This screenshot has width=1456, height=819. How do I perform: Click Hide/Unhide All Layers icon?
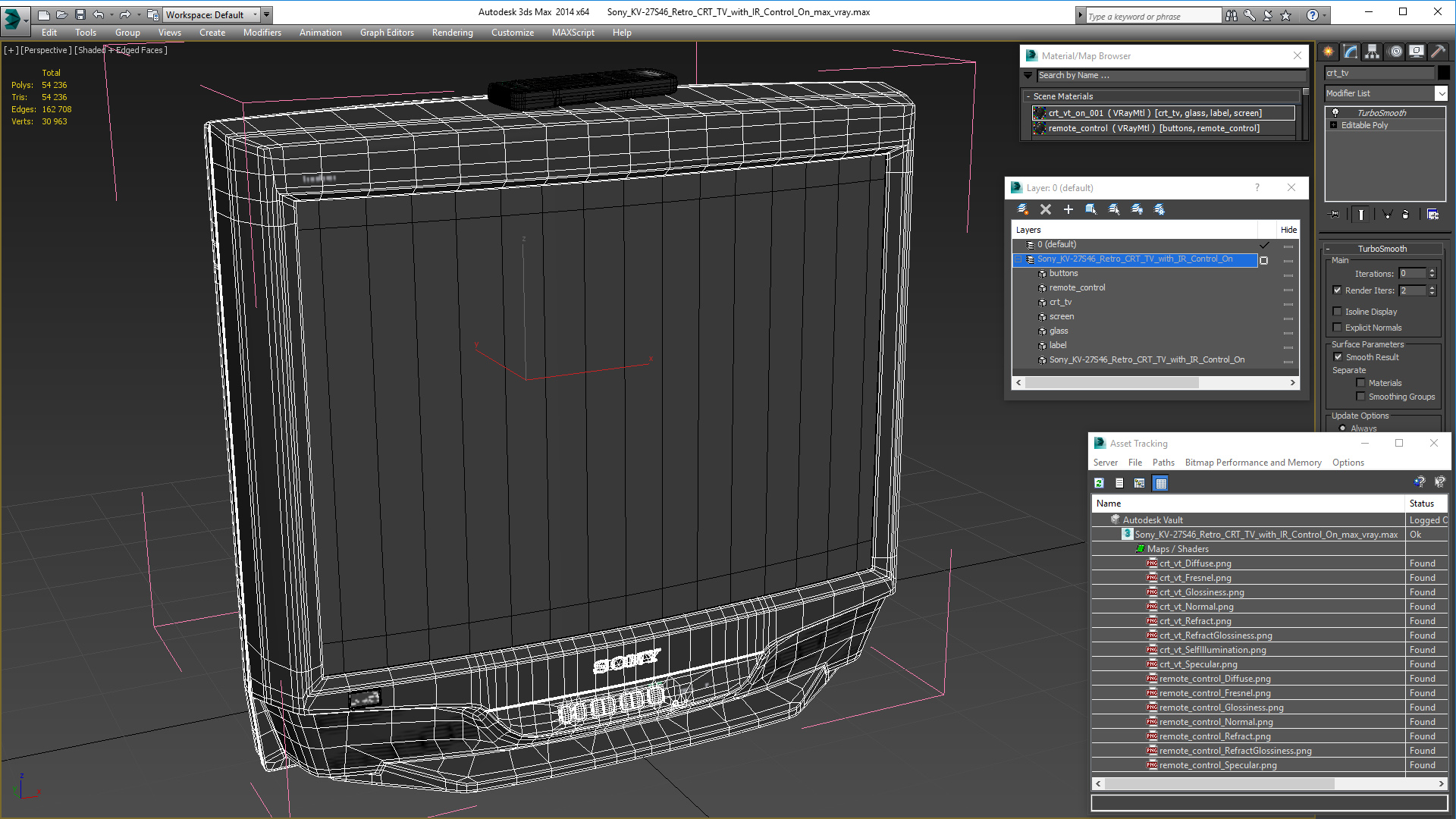1137,209
